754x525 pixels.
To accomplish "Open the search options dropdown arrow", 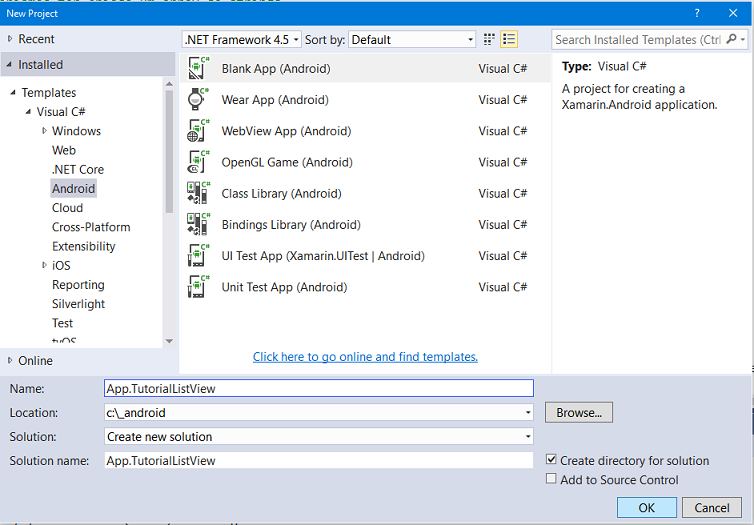I will [743, 39].
